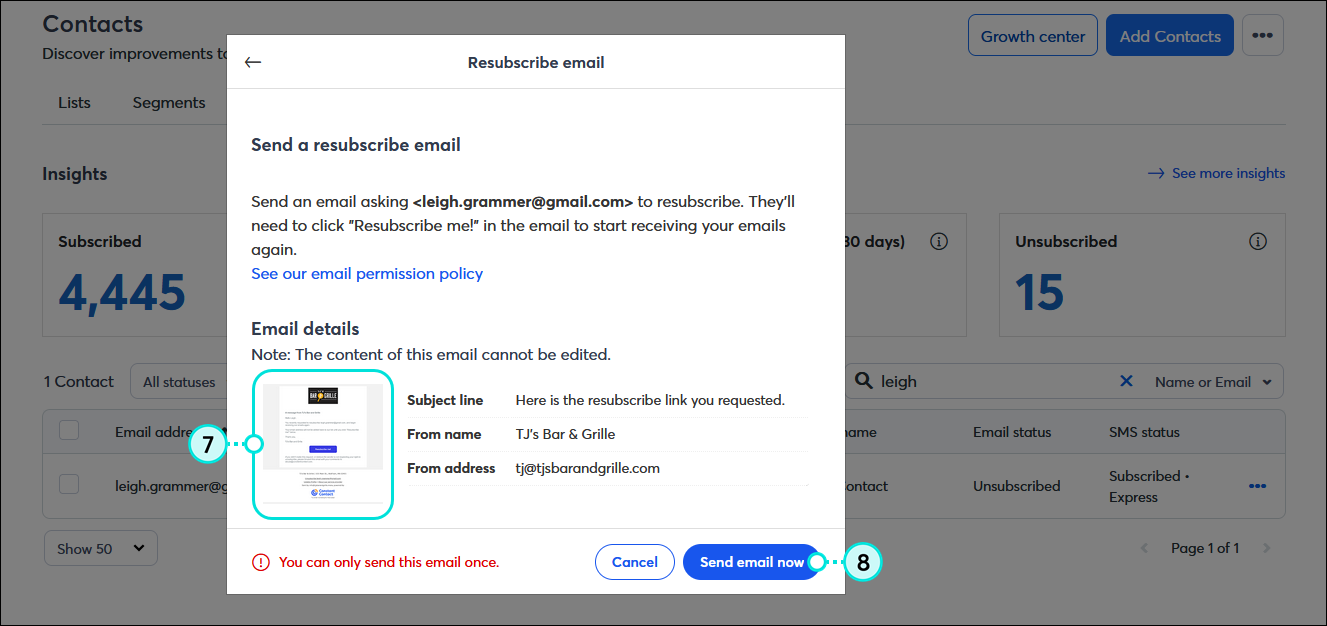Open row actions menu for leigh.grammer contact

pos(1258,486)
